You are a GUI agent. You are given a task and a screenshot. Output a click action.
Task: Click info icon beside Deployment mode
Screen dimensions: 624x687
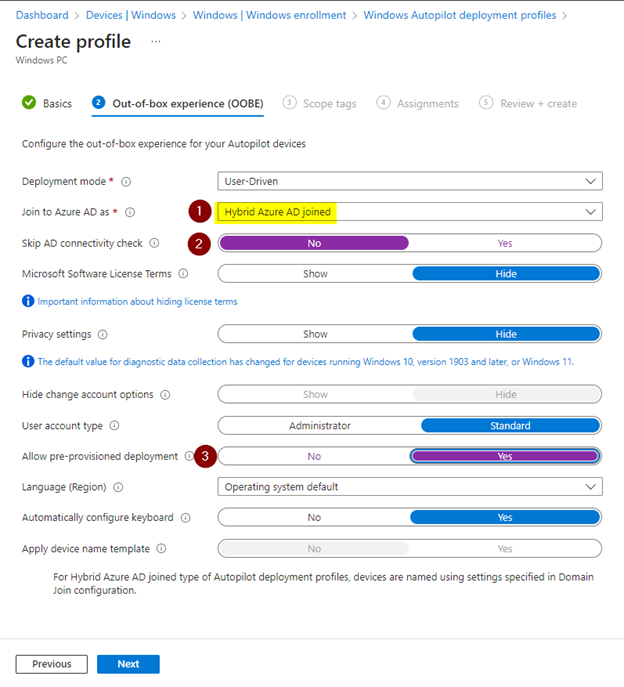click(x=126, y=182)
